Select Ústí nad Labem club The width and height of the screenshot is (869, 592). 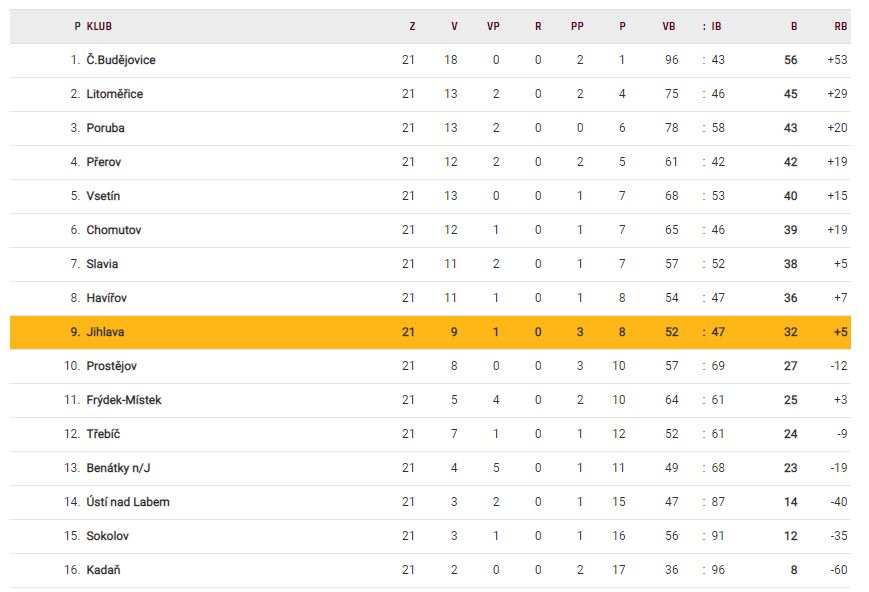point(128,502)
